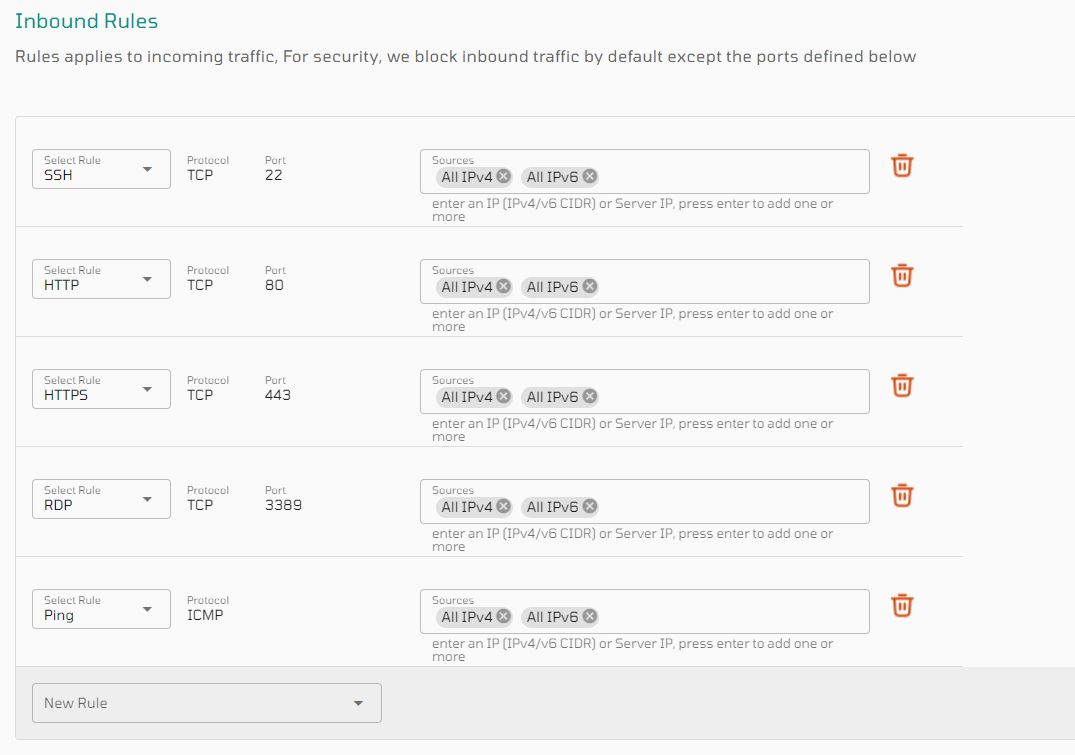Delete the Ping inbound rule

point(902,606)
